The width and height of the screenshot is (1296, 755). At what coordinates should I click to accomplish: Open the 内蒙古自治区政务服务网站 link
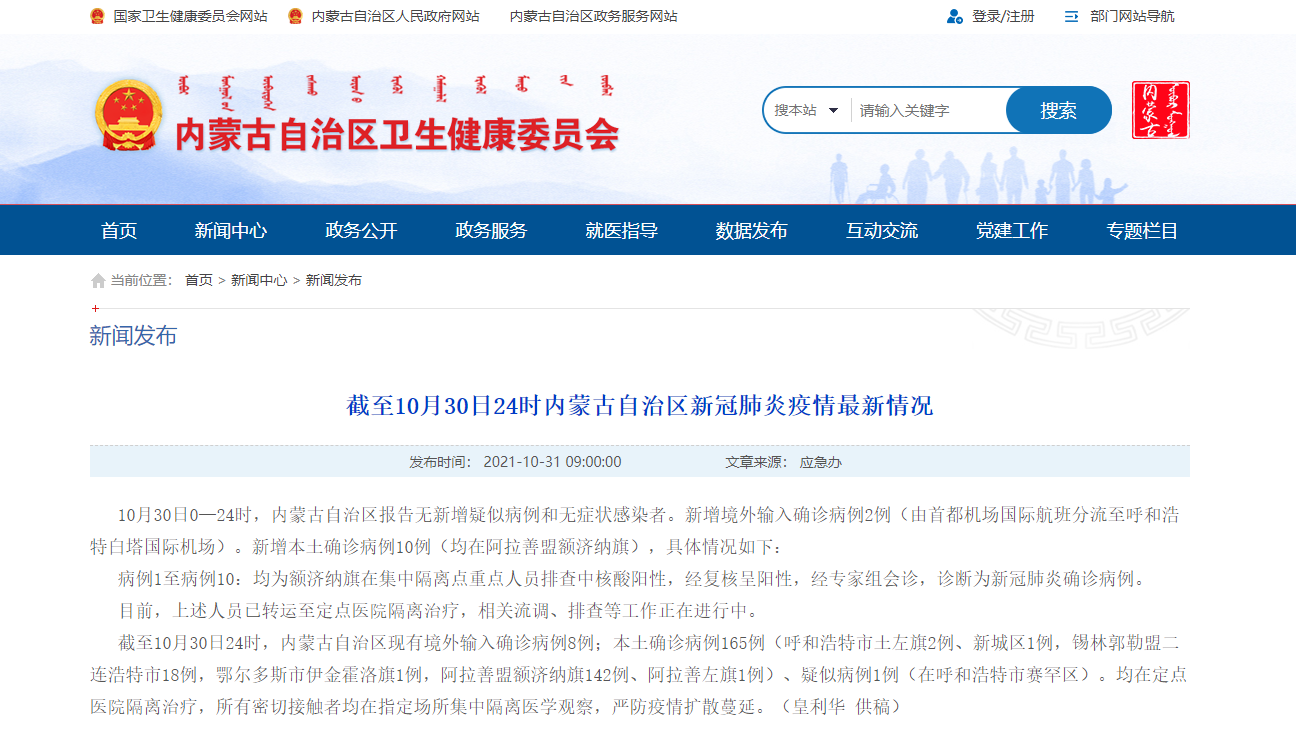coord(593,17)
